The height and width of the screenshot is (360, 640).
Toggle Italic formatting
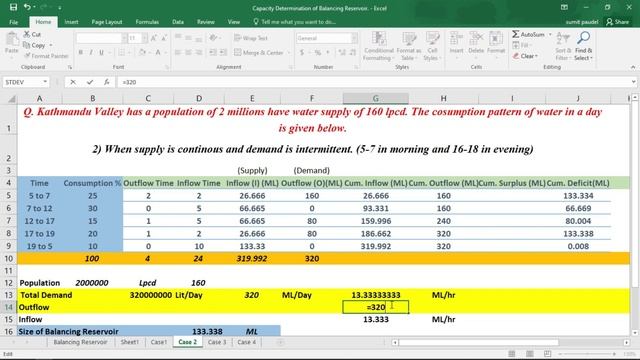point(91,52)
